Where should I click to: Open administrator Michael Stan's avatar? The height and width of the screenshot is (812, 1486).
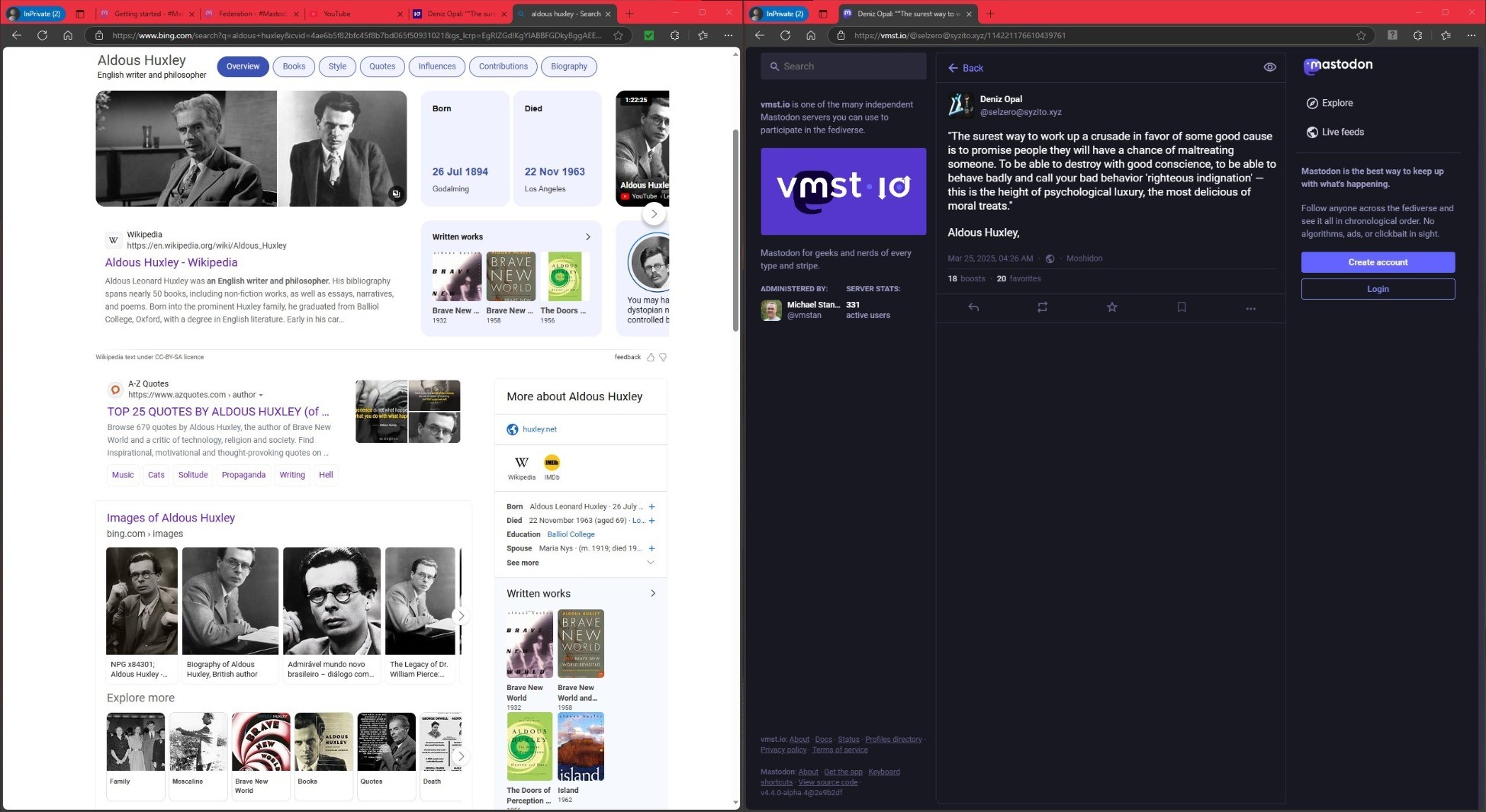(x=770, y=310)
